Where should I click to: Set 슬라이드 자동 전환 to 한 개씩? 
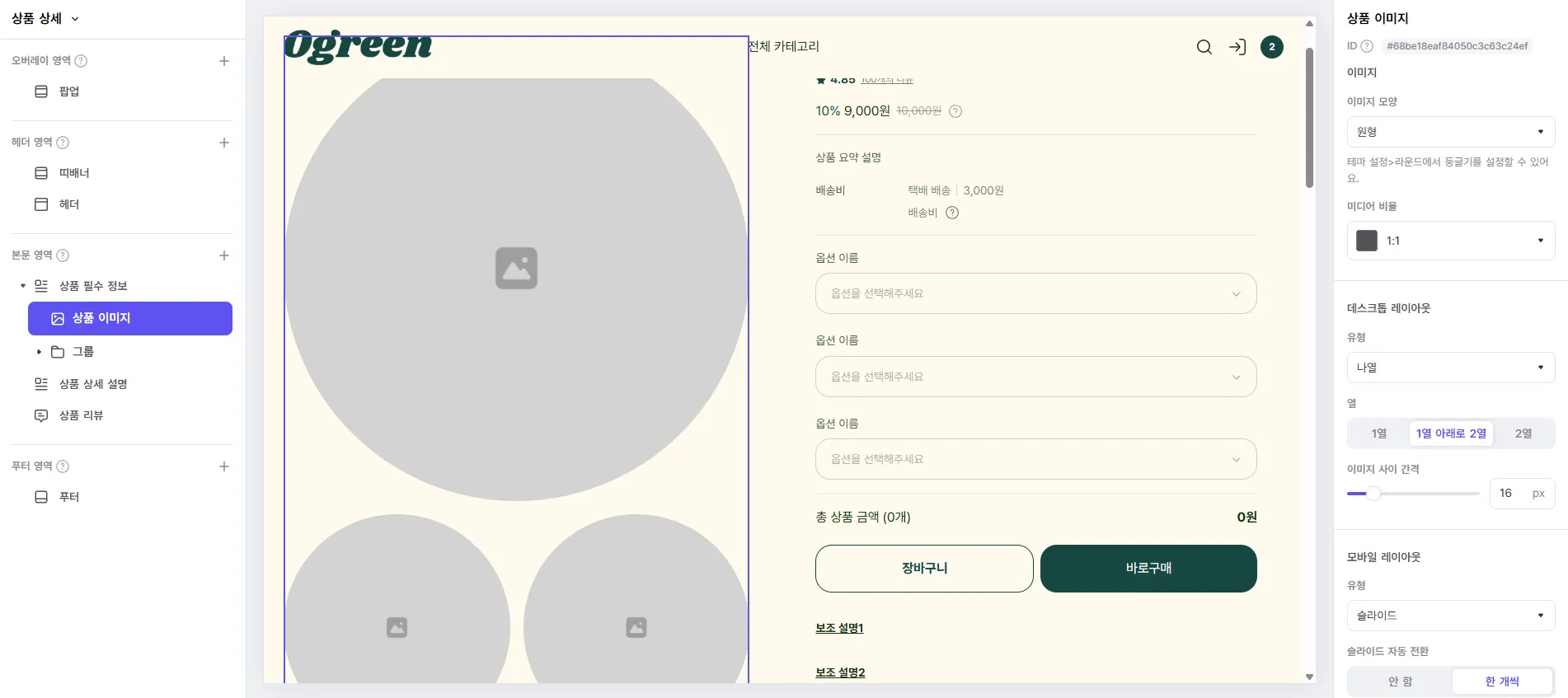[1502, 682]
